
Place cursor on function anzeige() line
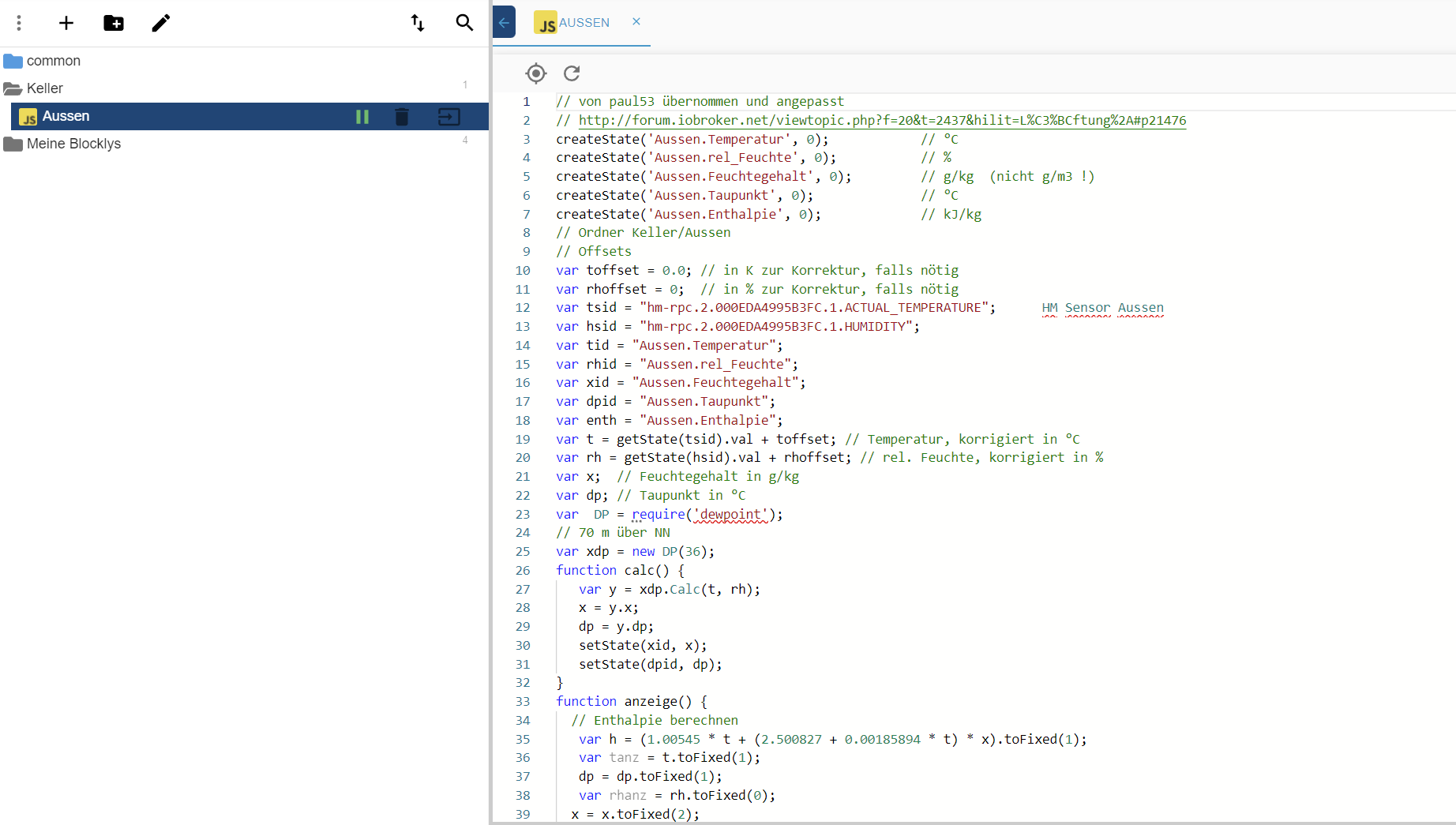(x=631, y=701)
